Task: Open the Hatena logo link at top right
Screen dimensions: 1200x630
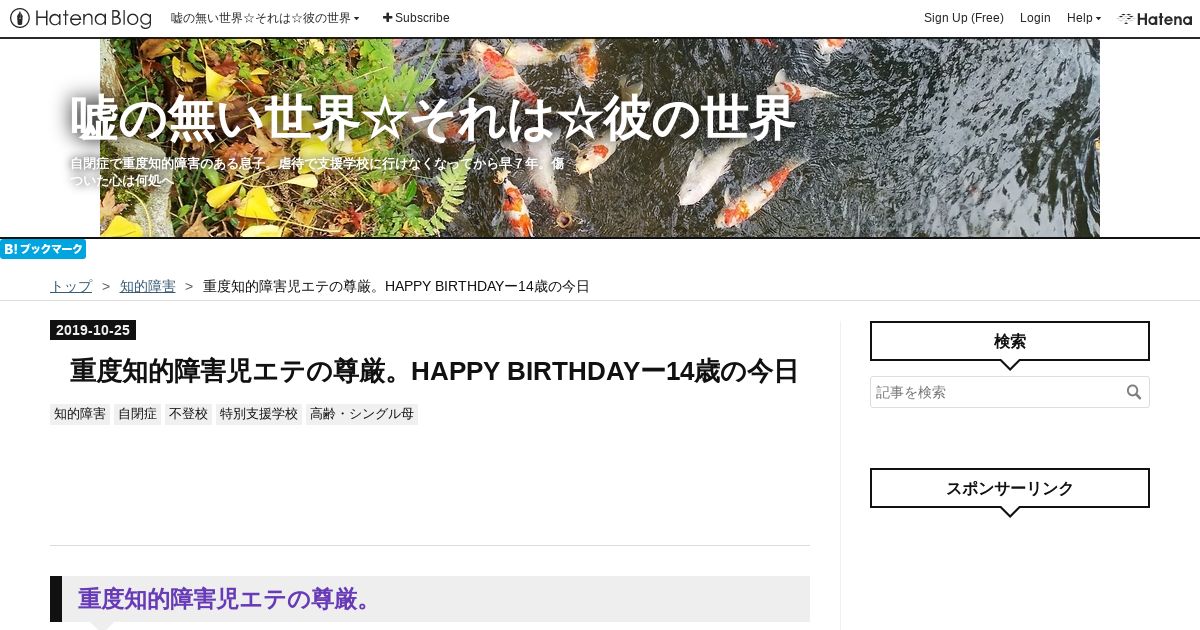Action: [1155, 18]
